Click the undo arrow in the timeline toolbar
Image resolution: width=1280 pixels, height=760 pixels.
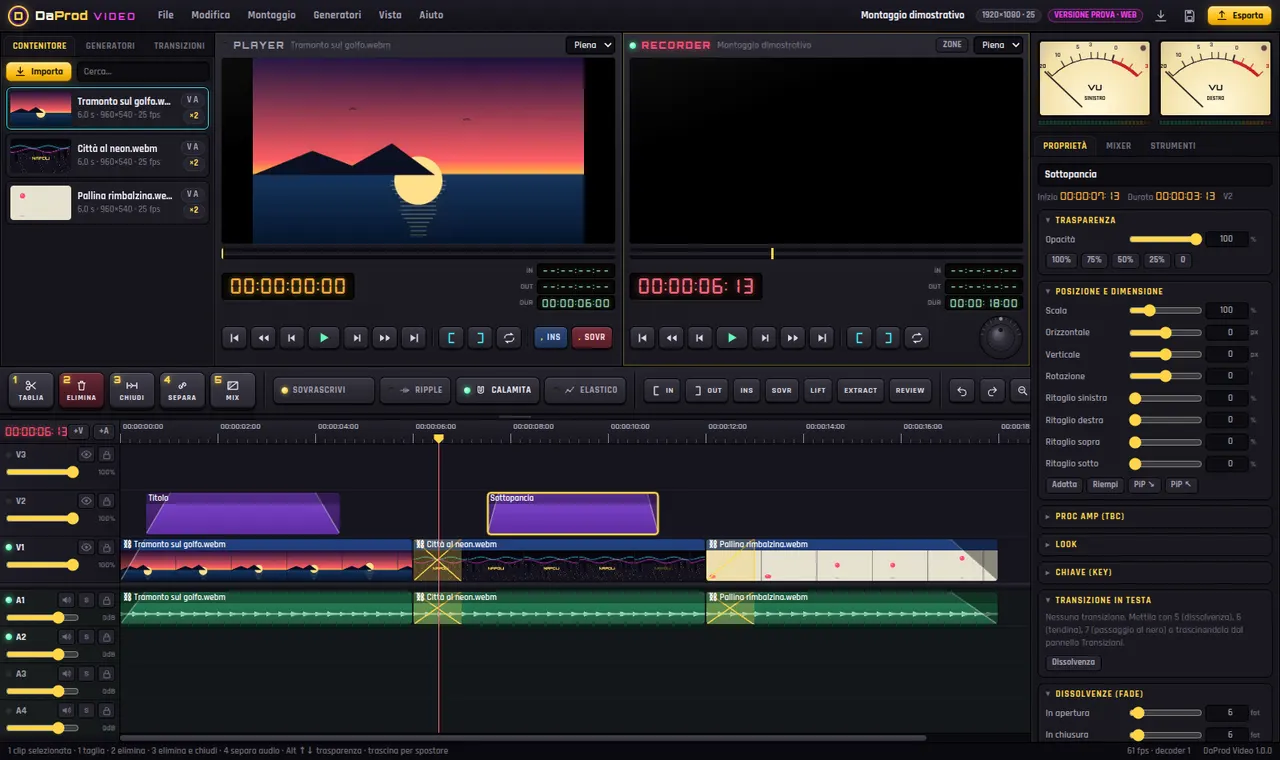click(x=962, y=390)
